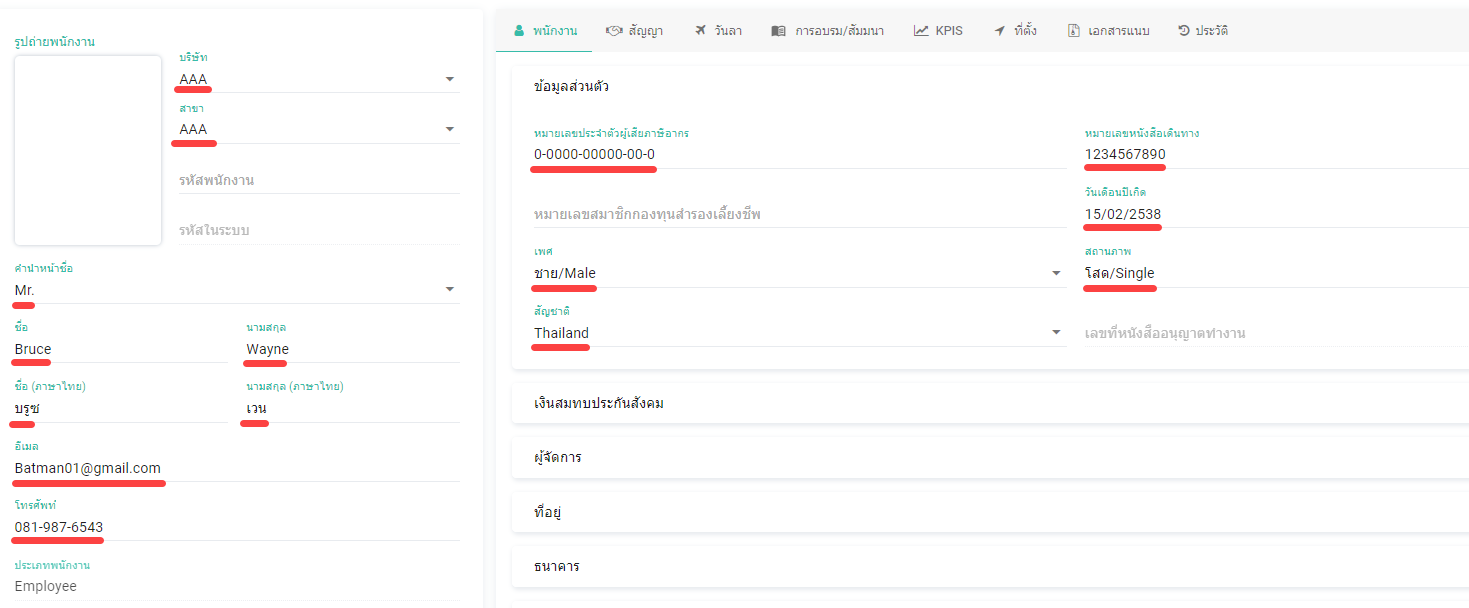This screenshot has width=1469, height=608.
Task: Click the book icon beside การอบรม/สัมมนา
Action: tap(778, 31)
